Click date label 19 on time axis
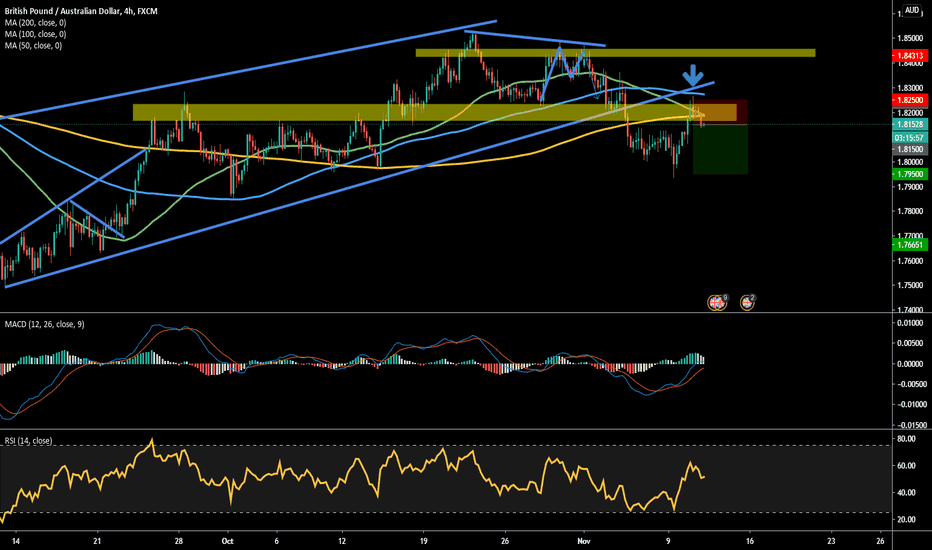 (x=423, y=541)
